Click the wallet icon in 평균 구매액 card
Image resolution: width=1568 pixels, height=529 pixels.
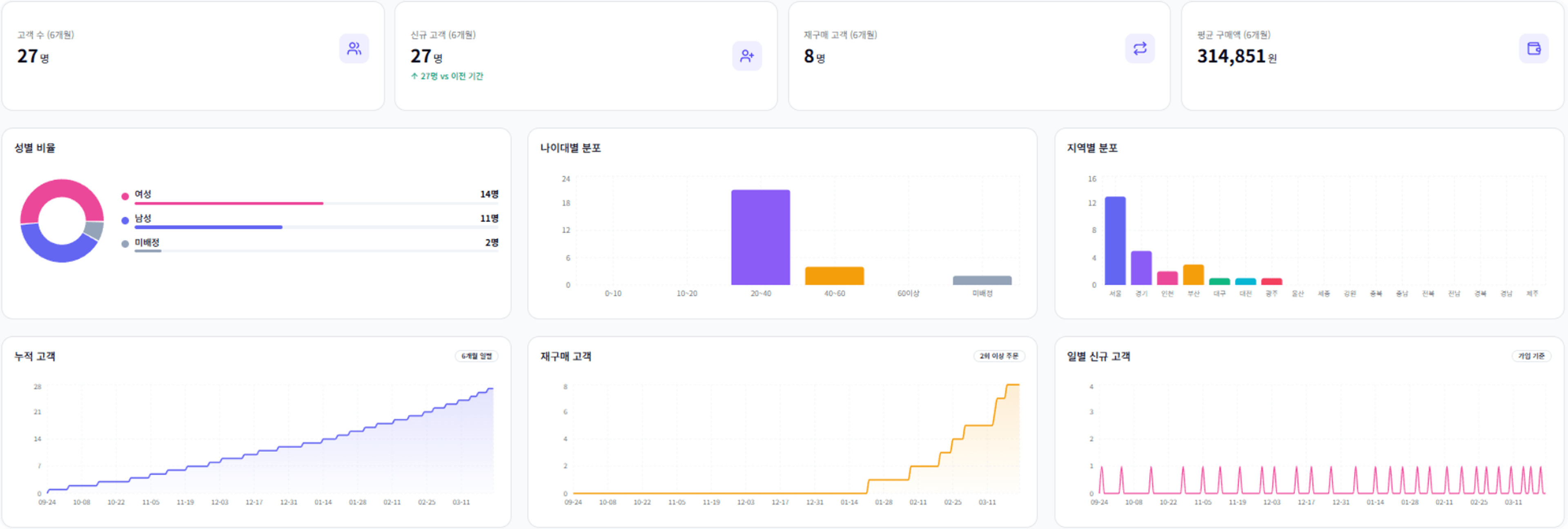[1533, 49]
